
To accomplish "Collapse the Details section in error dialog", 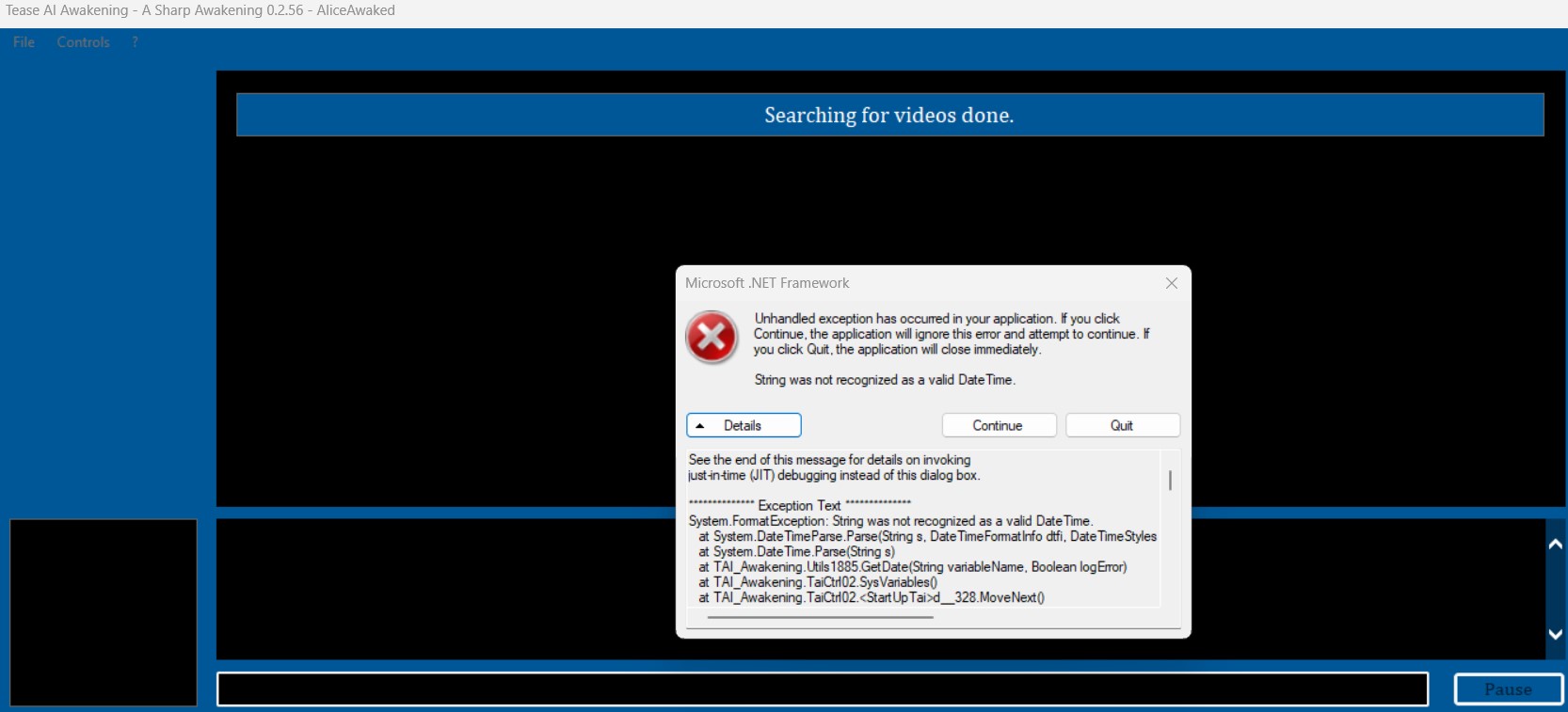I will [x=744, y=425].
